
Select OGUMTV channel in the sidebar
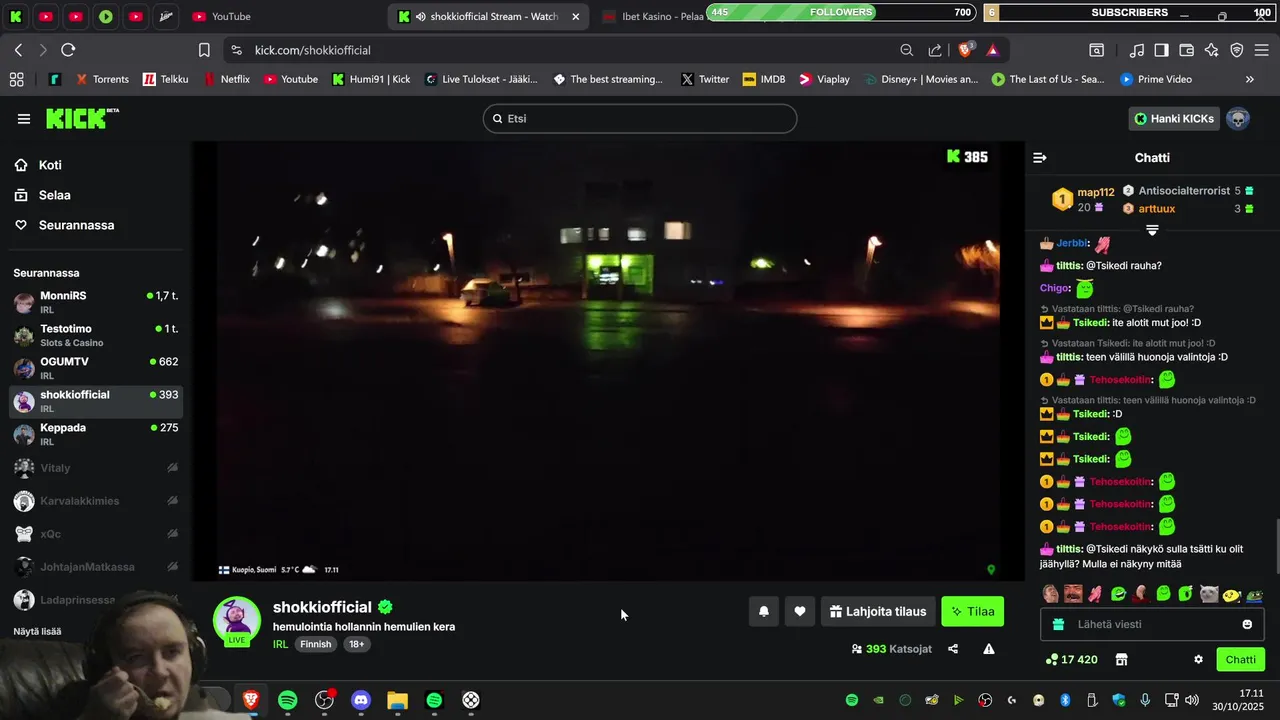coord(96,368)
